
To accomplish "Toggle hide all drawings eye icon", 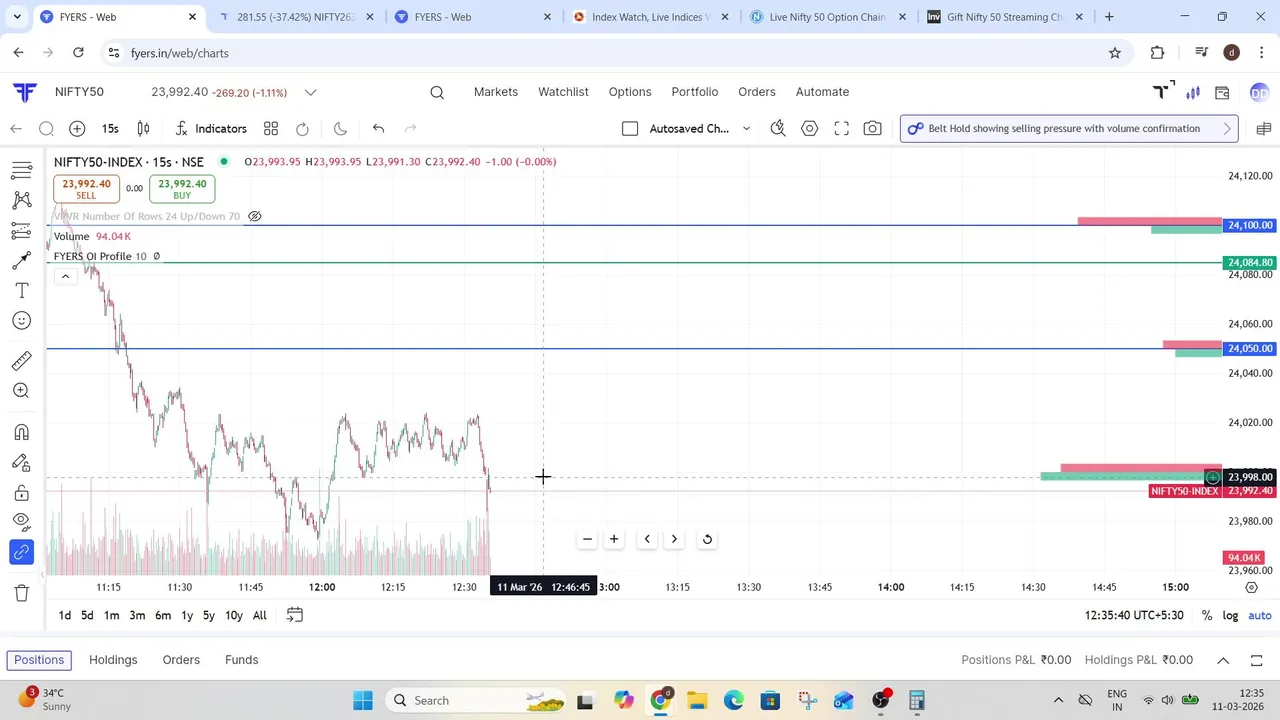I will pyautogui.click(x=21, y=521).
